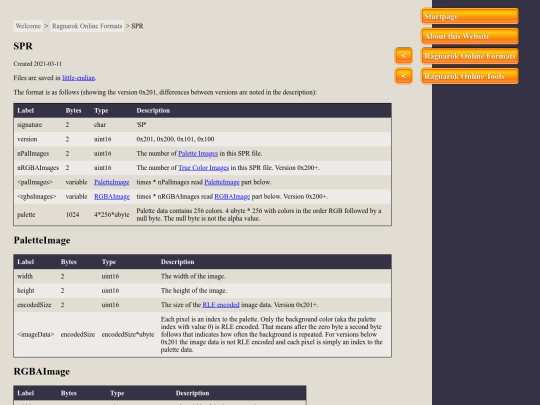Click Description header in SPR table
540x405 pixels.
(153, 111)
